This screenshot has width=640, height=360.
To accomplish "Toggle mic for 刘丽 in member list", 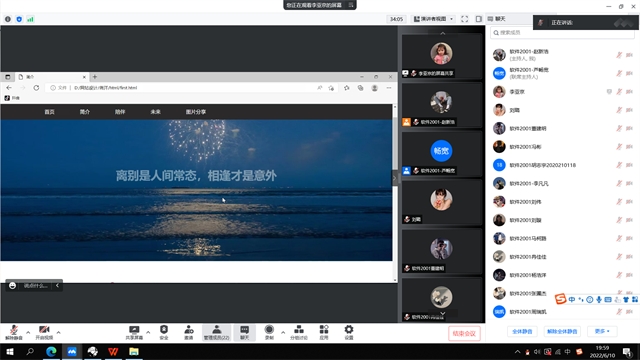I will tap(619, 110).
